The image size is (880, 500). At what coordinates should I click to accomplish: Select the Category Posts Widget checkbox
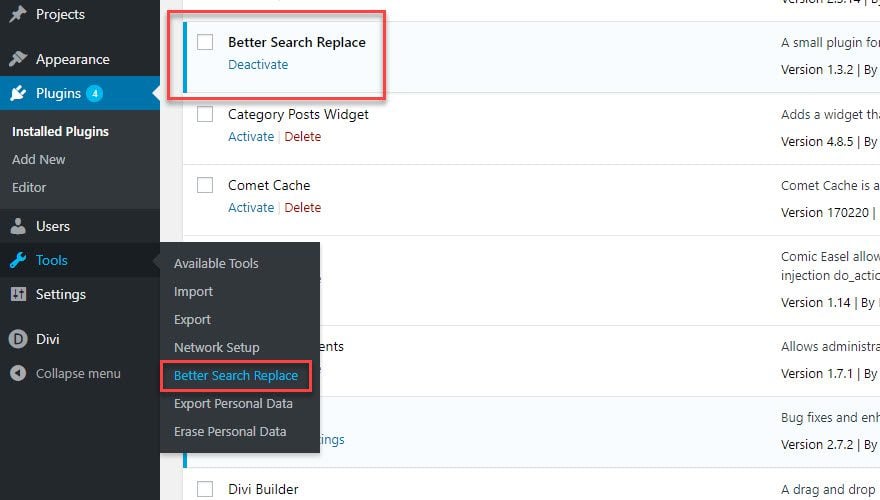205,114
